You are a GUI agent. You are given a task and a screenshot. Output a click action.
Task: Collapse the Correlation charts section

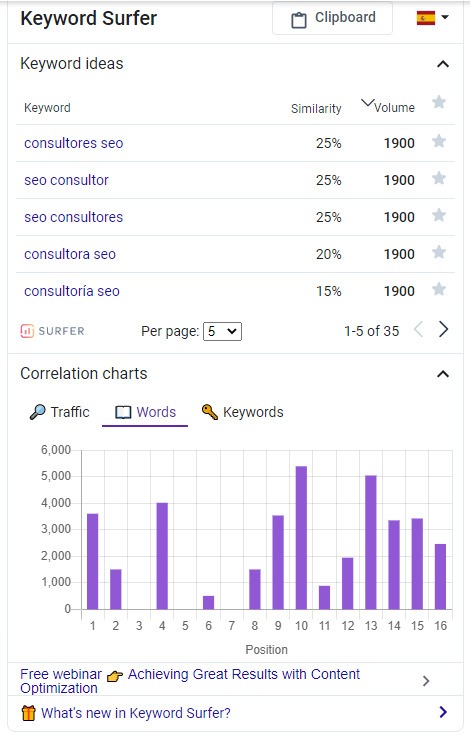[443, 374]
